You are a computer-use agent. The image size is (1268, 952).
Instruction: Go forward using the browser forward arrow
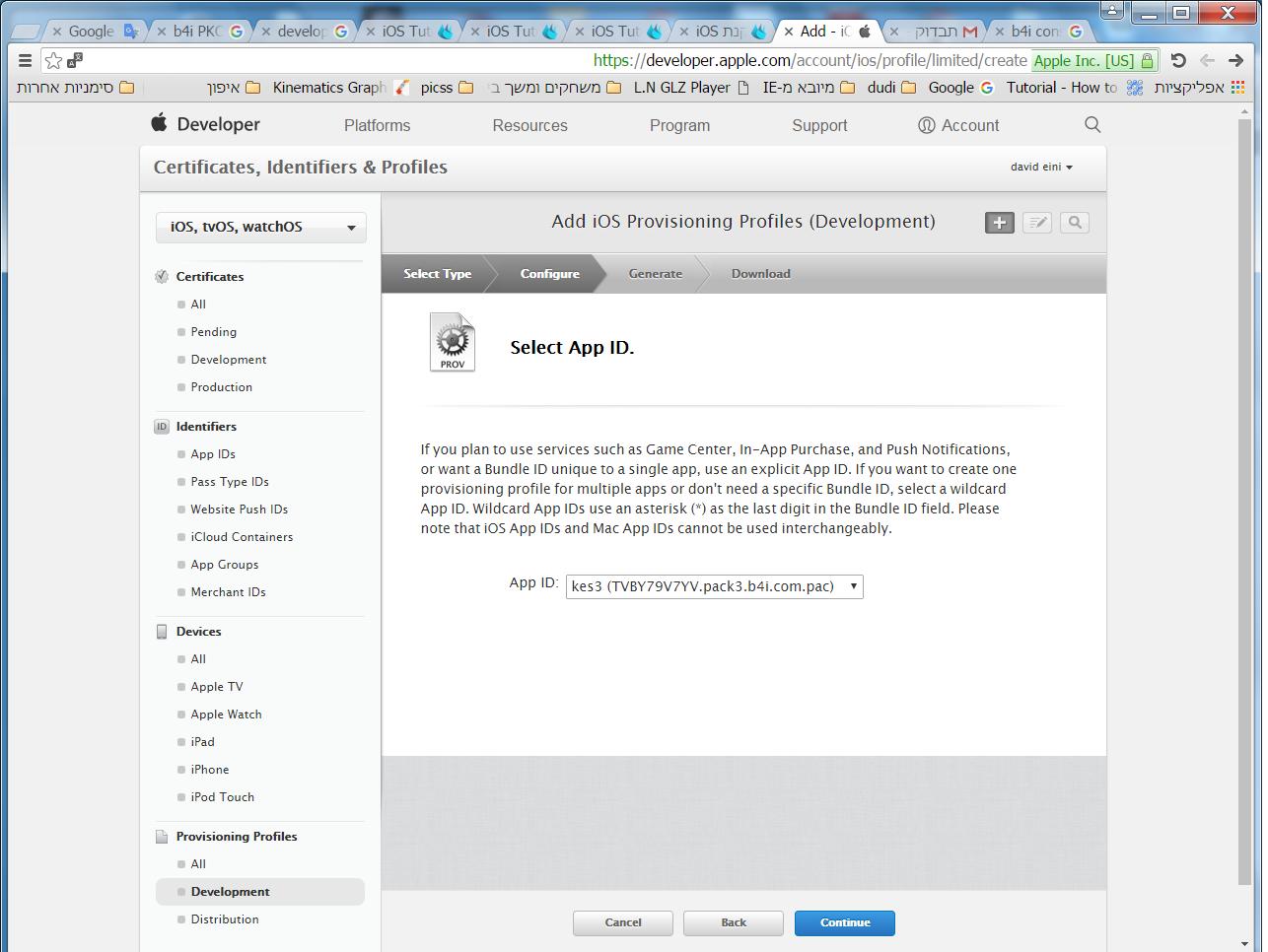[x=1235, y=60]
